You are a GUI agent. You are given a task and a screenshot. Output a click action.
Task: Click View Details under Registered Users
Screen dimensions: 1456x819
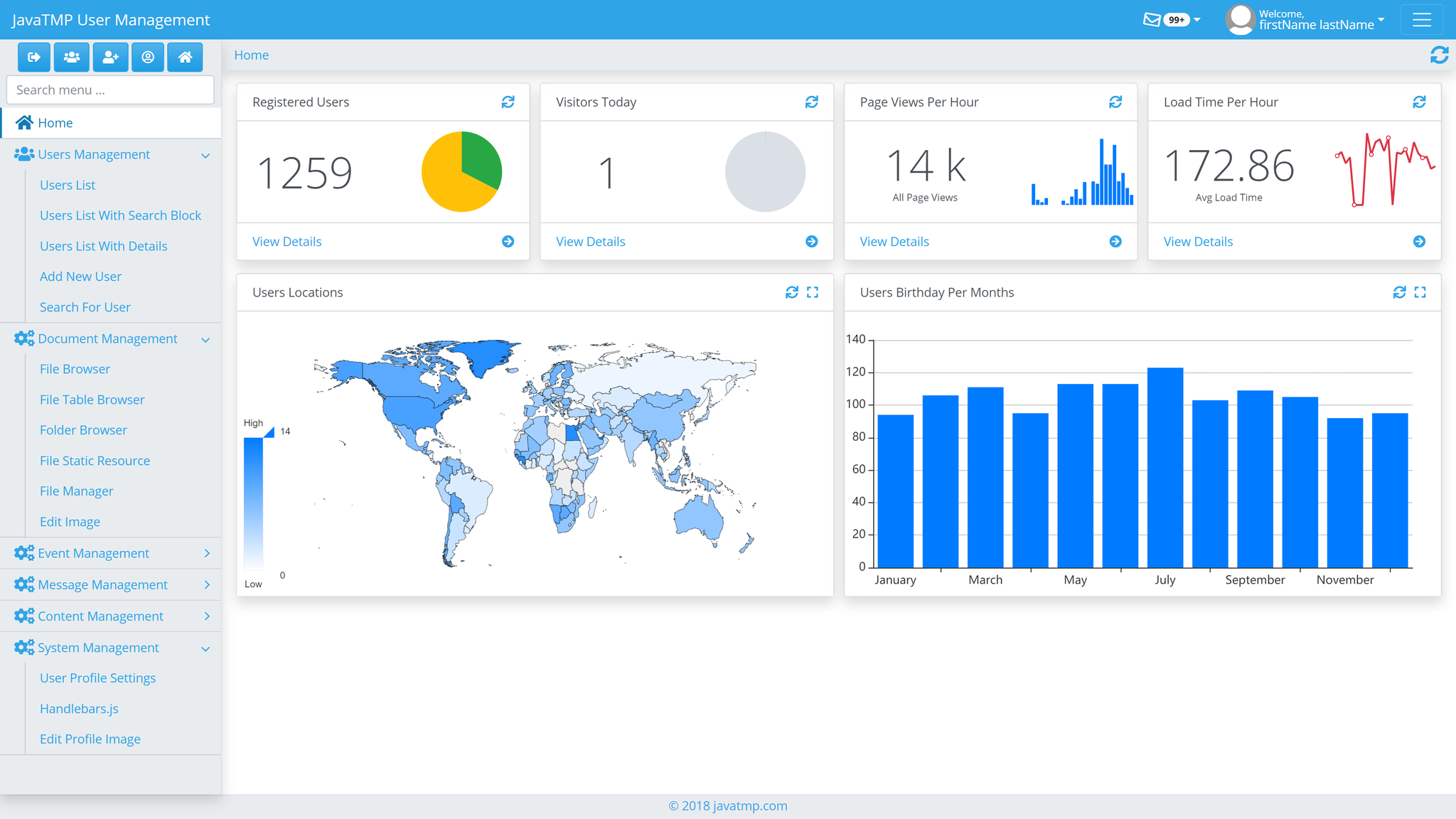287,242
